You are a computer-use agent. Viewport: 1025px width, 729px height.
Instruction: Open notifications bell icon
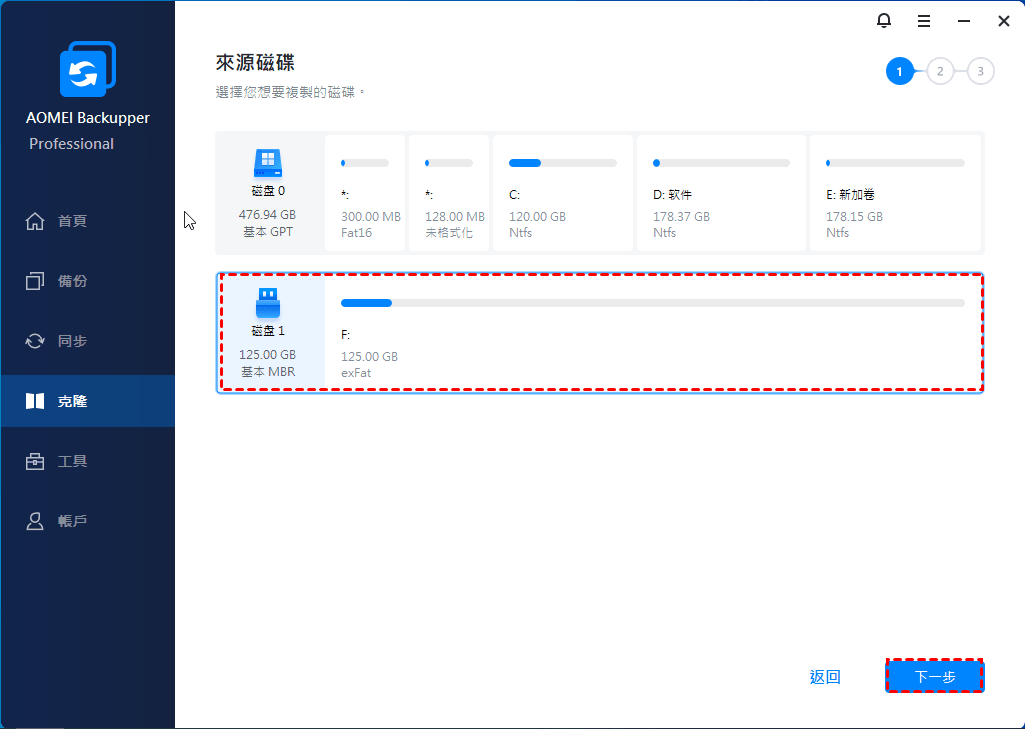pos(884,21)
